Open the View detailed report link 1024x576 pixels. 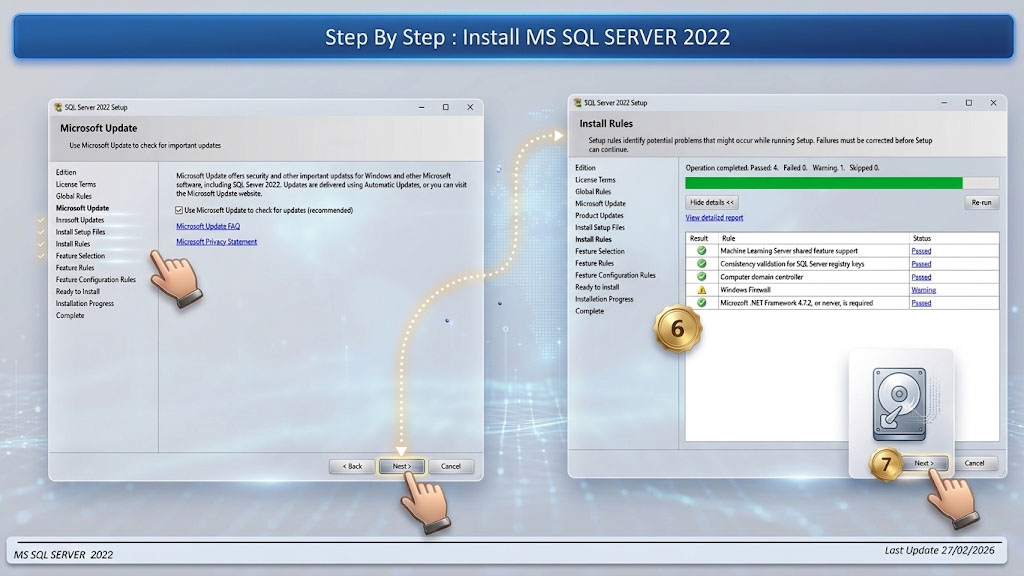pyautogui.click(x=714, y=217)
